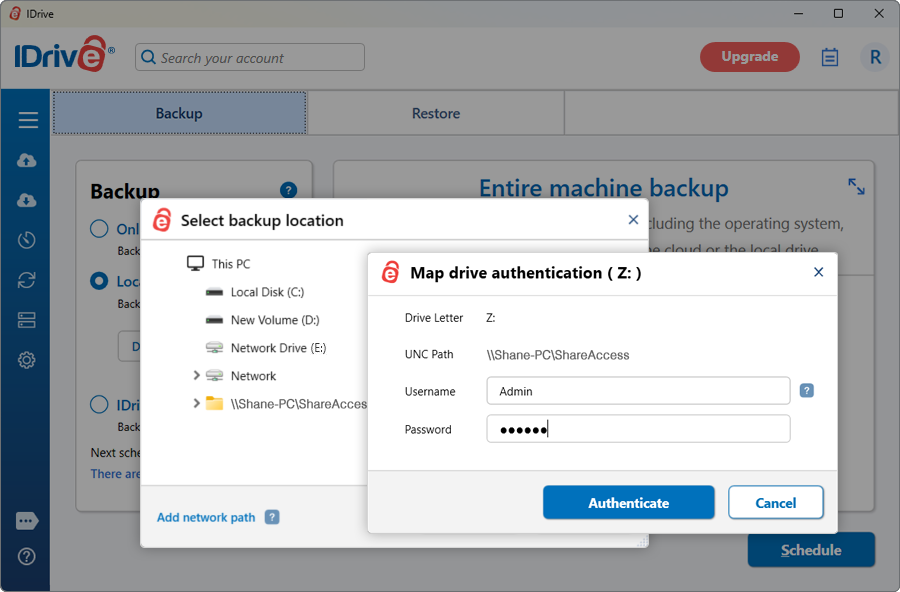Switch to the Restore tab
Image resolution: width=900 pixels, height=592 pixels.
436,113
